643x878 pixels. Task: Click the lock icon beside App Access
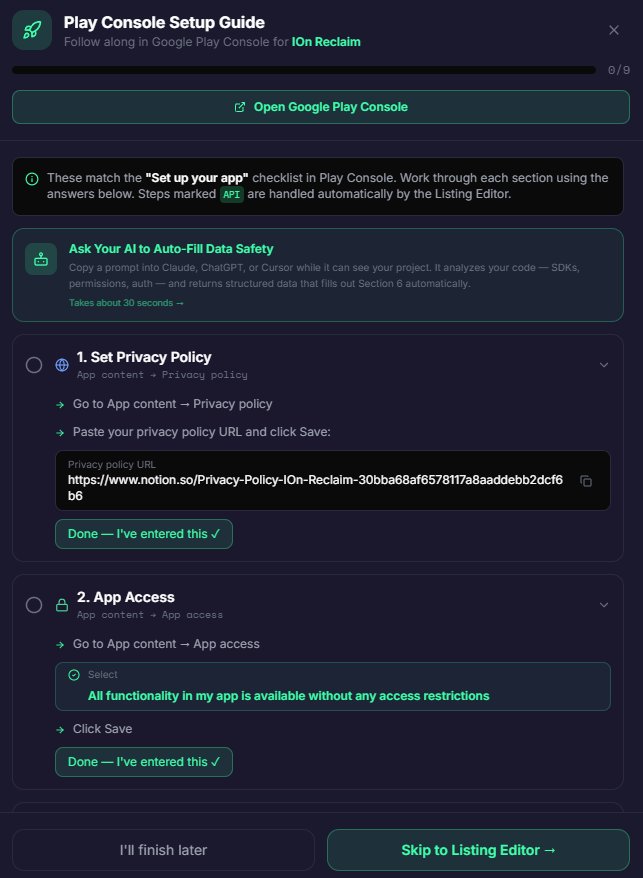[62, 605]
